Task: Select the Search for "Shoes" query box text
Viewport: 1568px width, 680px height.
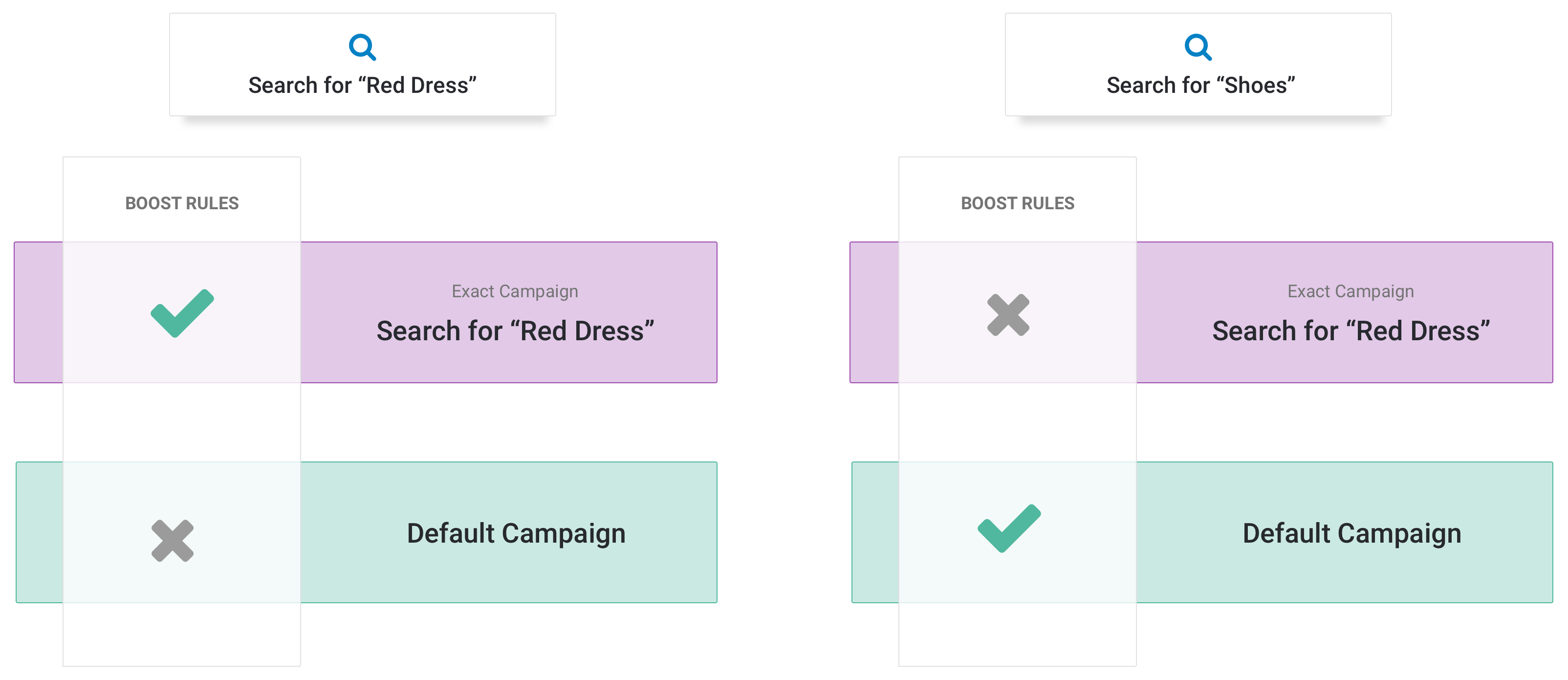Action: pyautogui.click(x=1200, y=85)
